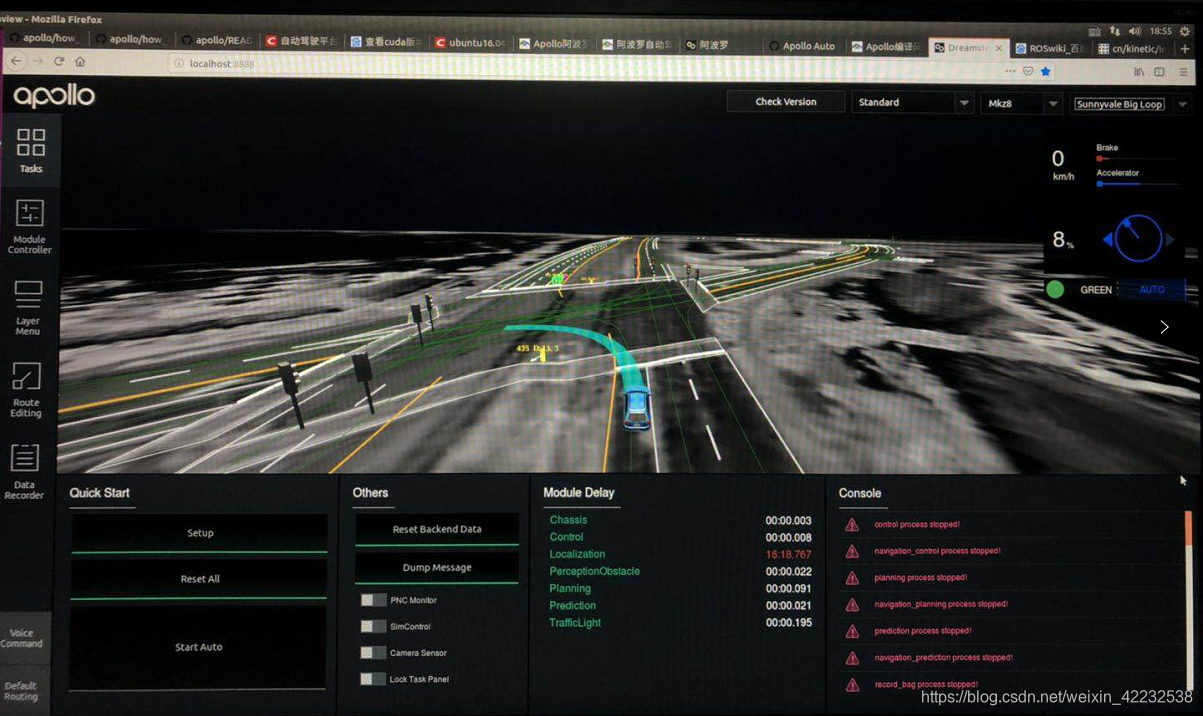Open the system volume indicator
The image size is (1203, 716).
point(1135,31)
